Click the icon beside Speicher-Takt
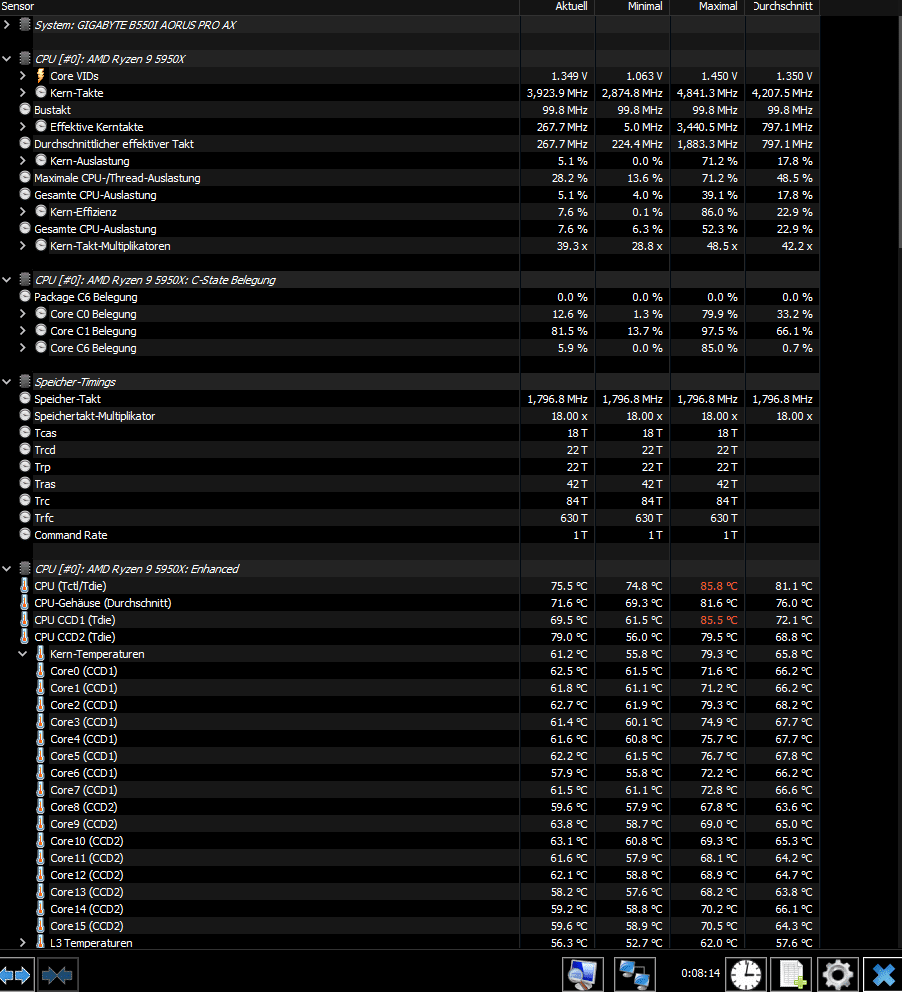The width and height of the screenshot is (902, 992). [x=25, y=399]
